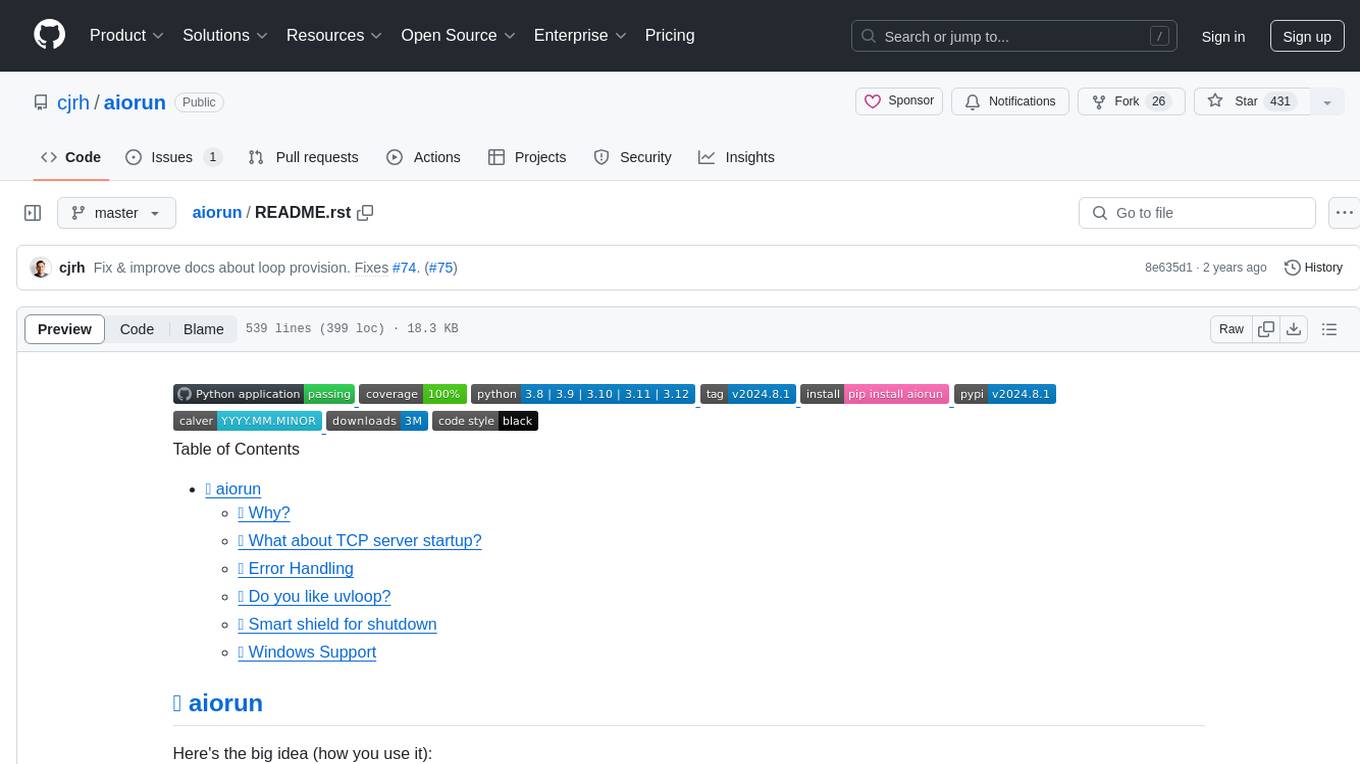Open the aiorun repository link in header
This screenshot has width=1360, height=764.
135,102
